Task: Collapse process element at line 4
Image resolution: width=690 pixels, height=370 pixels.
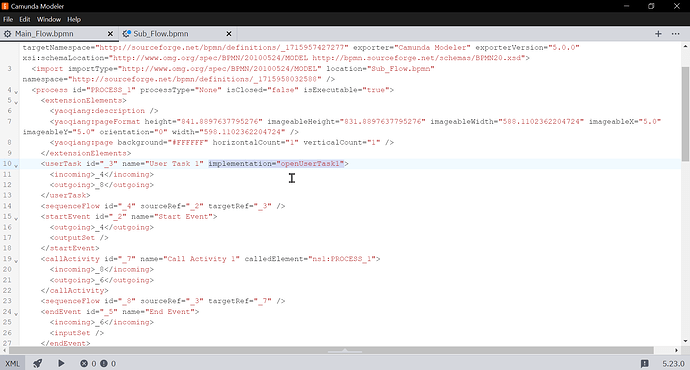Action: pyautogui.click(x=16, y=92)
